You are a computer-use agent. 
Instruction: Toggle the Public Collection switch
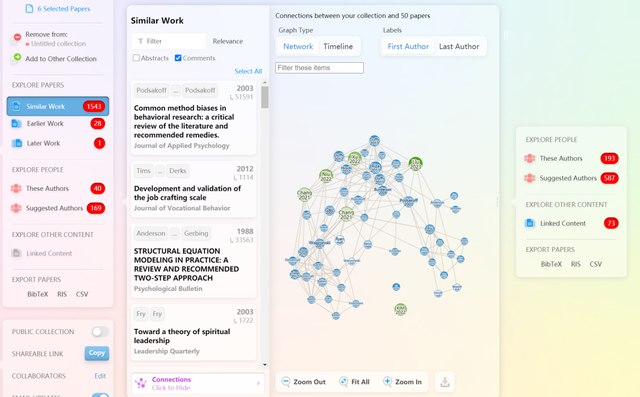pos(100,332)
